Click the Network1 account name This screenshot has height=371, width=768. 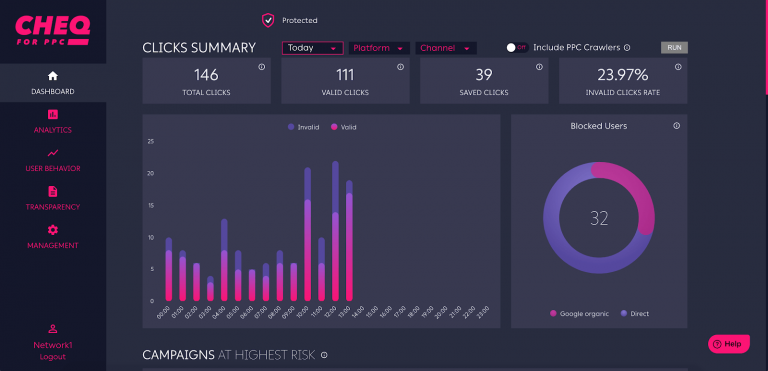pos(53,345)
